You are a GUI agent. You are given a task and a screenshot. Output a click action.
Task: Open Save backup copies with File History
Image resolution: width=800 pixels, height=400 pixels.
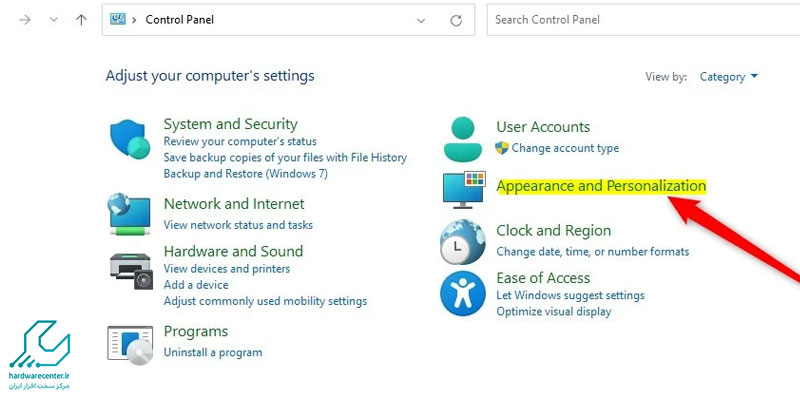tap(285, 158)
